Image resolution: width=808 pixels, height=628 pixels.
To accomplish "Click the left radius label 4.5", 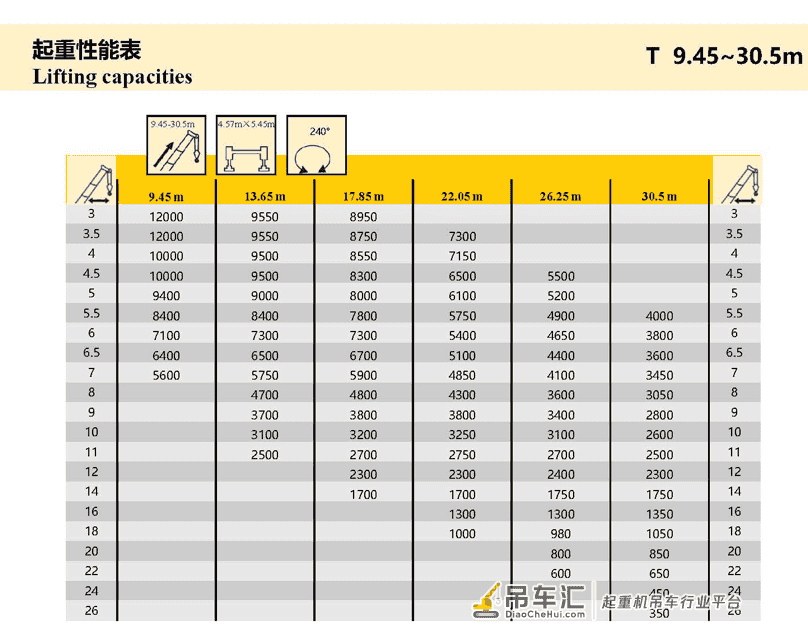I will 91,274.
